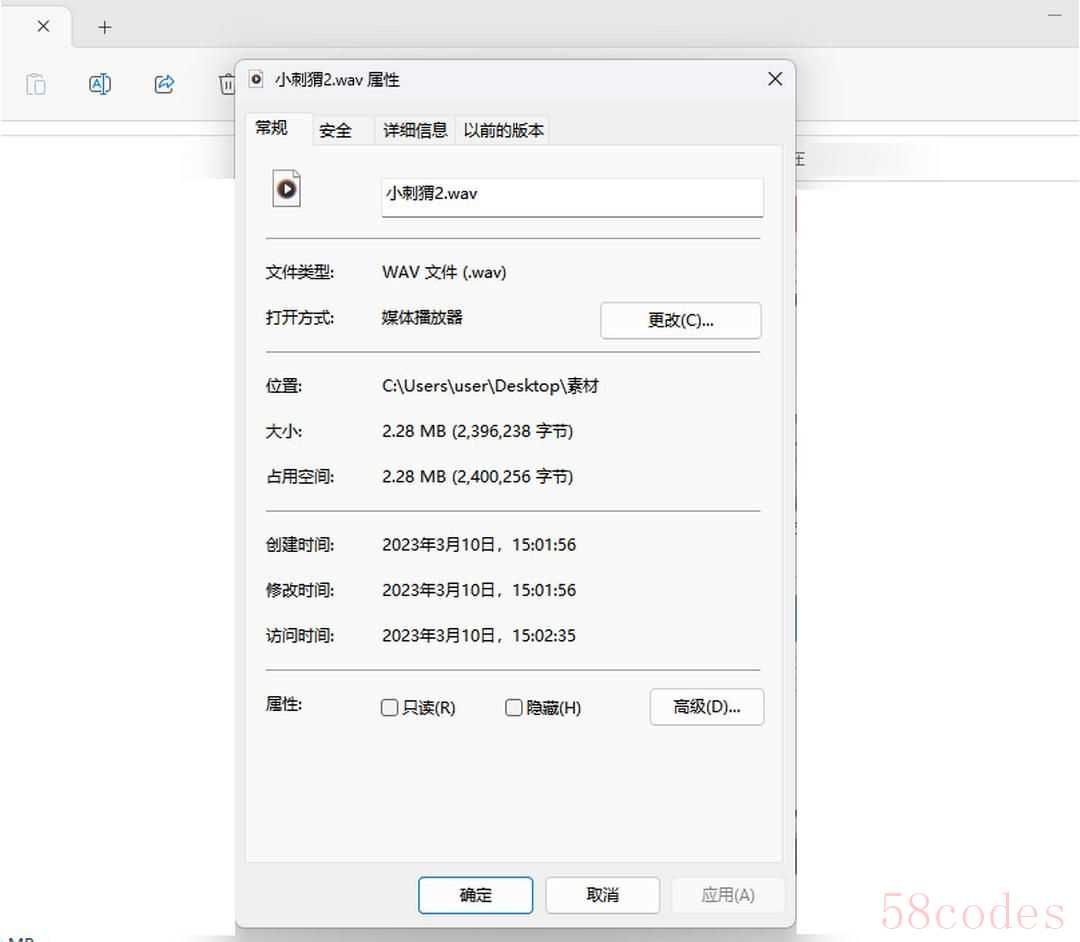Close the 小刺猬2.wav properties dialog
1080x942 pixels.
point(775,79)
